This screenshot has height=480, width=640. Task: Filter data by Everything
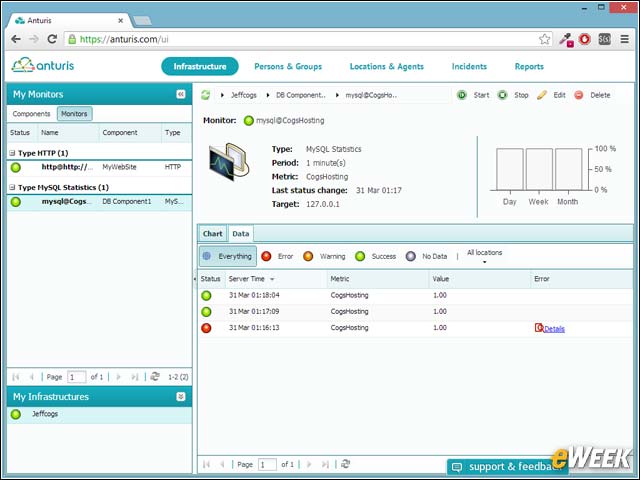pyautogui.click(x=228, y=256)
